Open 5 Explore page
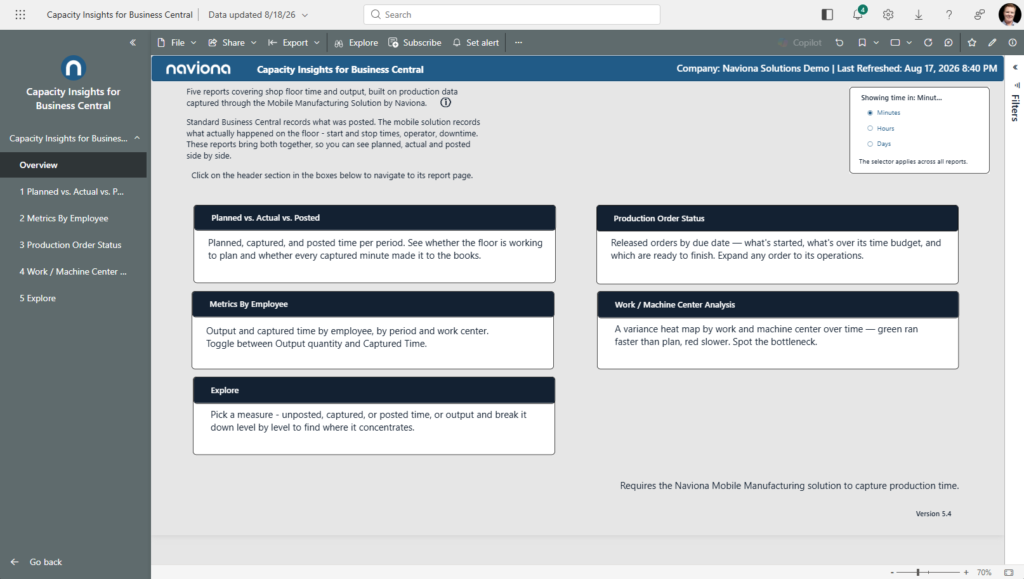The height and width of the screenshot is (579, 1024). [73, 298]
